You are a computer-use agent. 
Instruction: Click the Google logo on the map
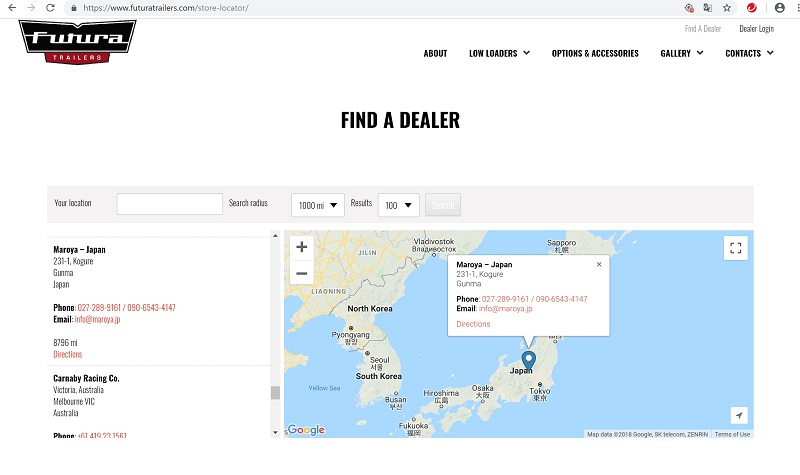click(306, 430)
